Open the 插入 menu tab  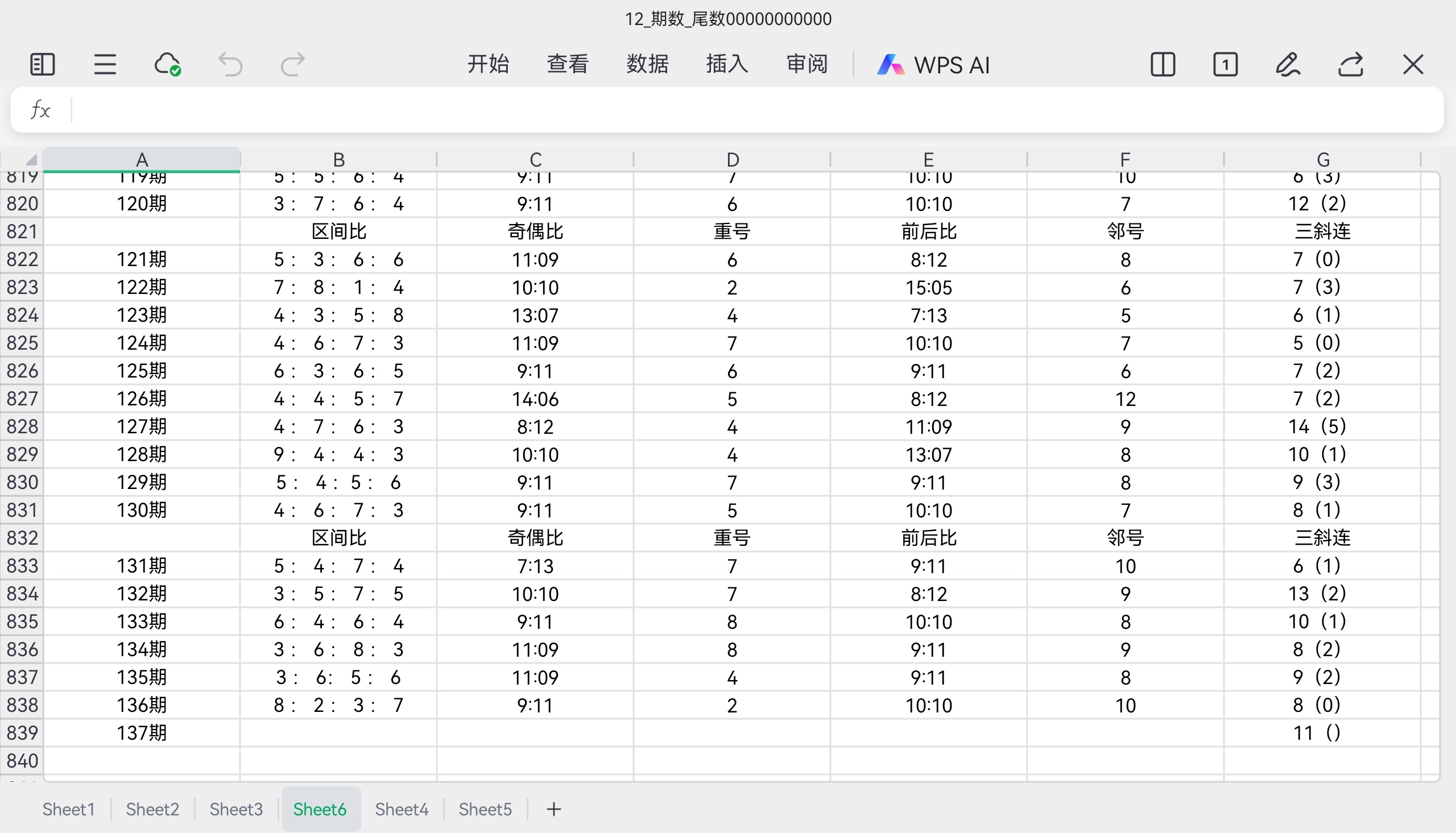click(x=726, y=64)
